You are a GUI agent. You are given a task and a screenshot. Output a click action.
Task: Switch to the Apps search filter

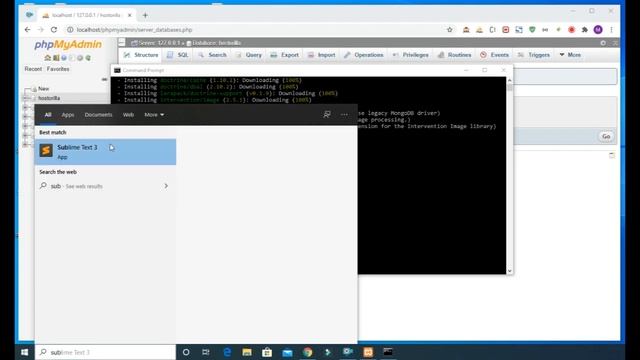click(68, 115)
